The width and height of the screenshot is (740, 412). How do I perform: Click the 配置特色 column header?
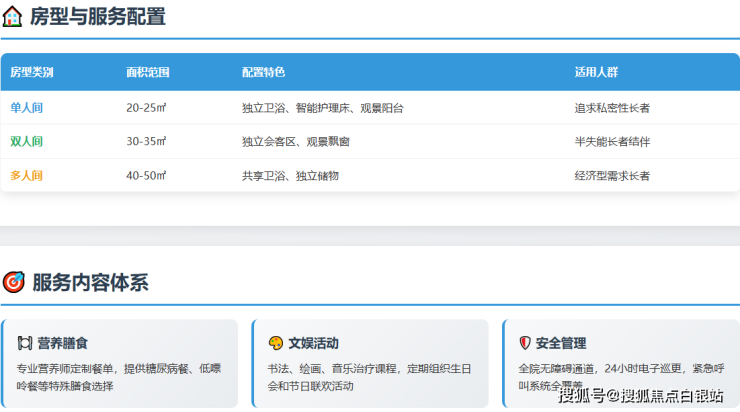click(x=263, y=73)
